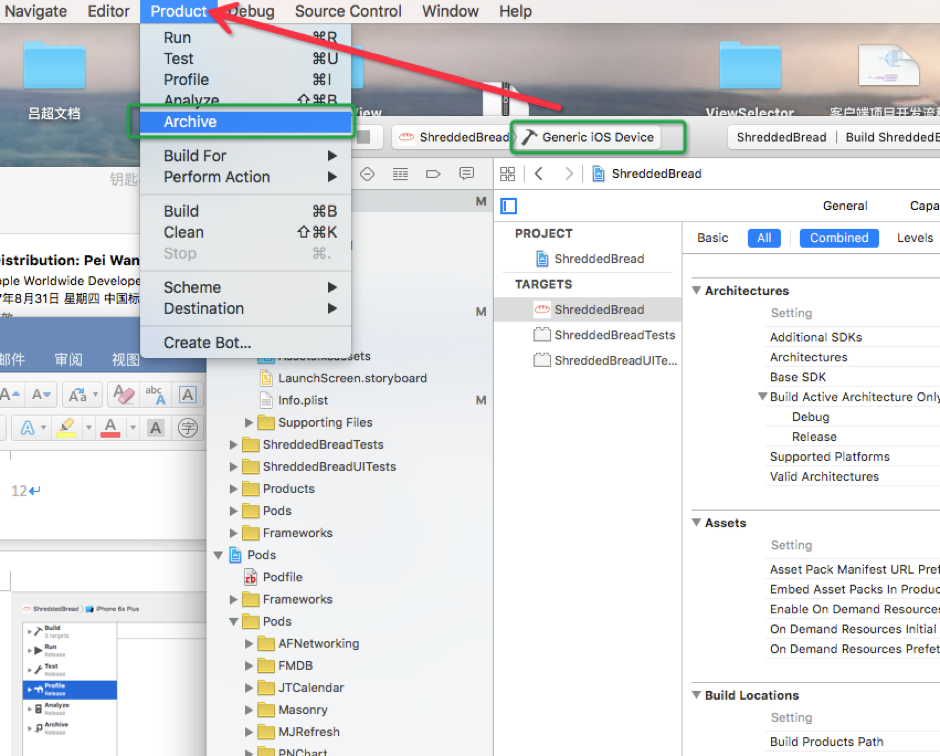Click the test navigator diamond icon
This screenshot has width=940, height=756.
point(367,174)
